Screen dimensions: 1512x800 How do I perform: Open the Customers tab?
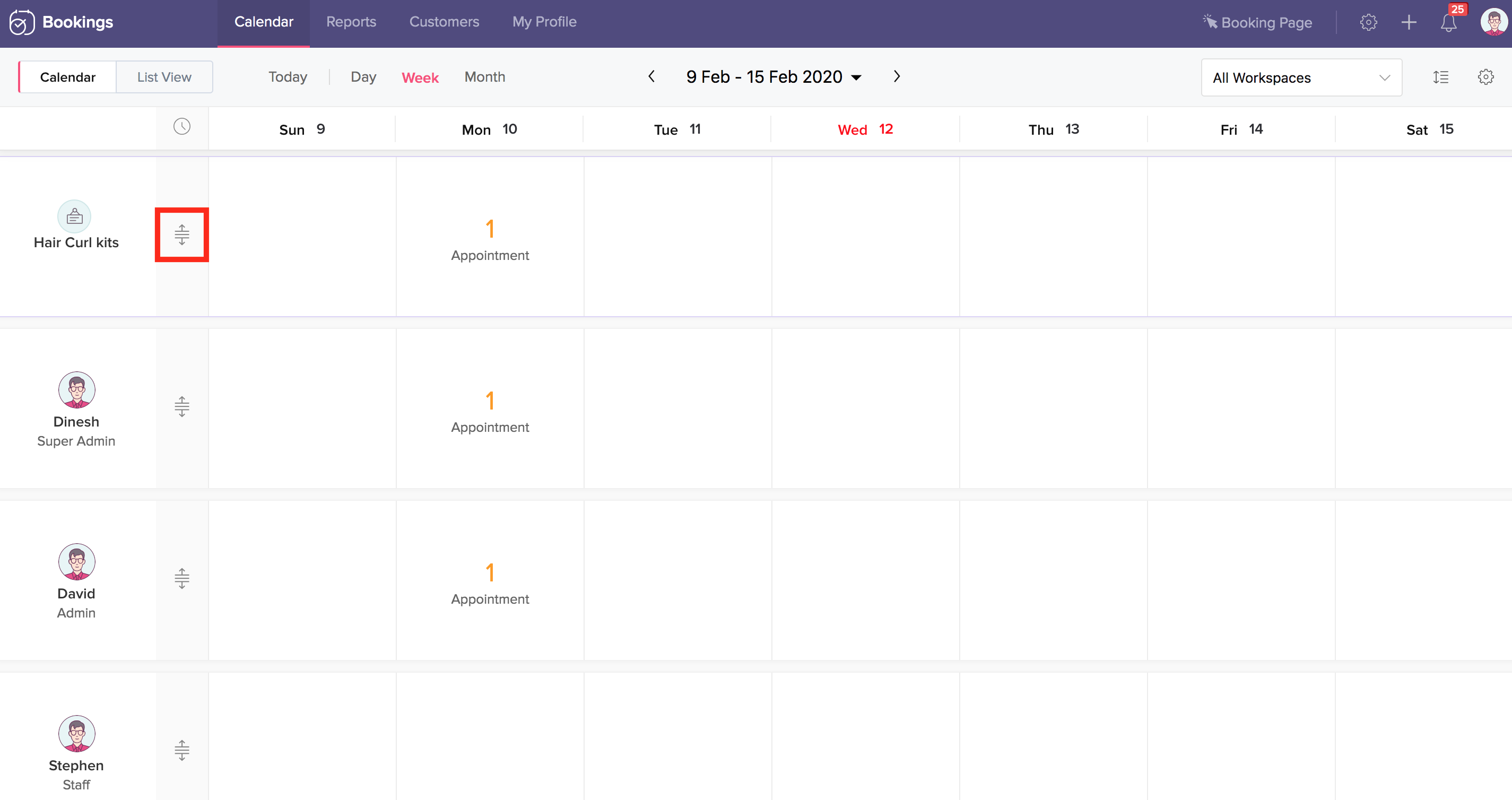click(444, 22)
